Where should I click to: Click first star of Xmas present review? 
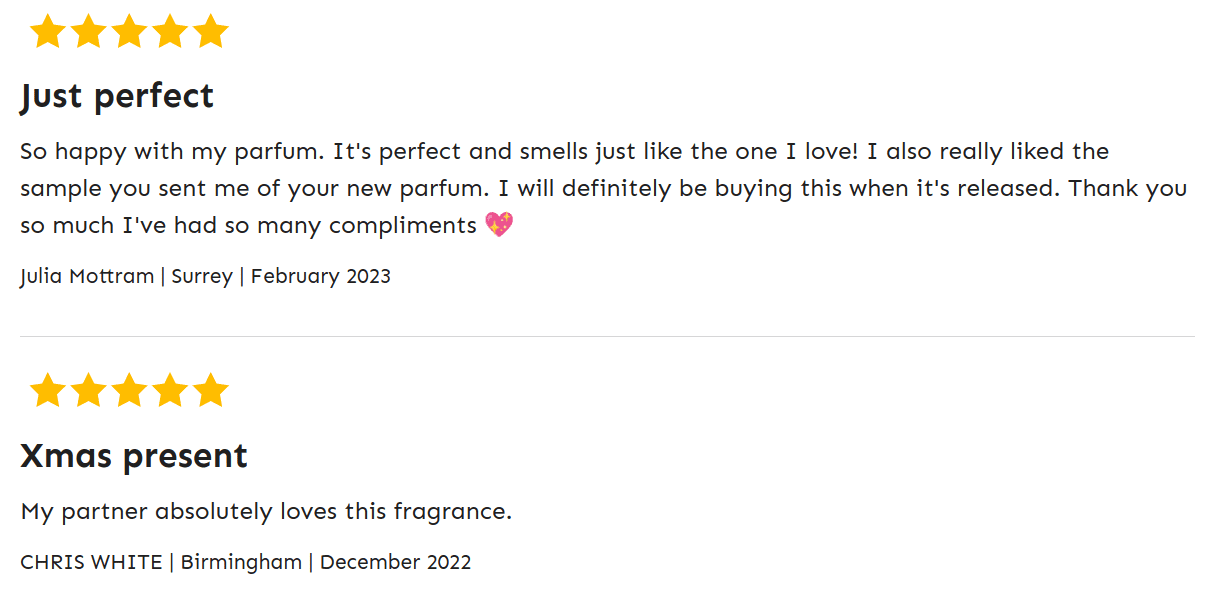[x=48, y=391]
